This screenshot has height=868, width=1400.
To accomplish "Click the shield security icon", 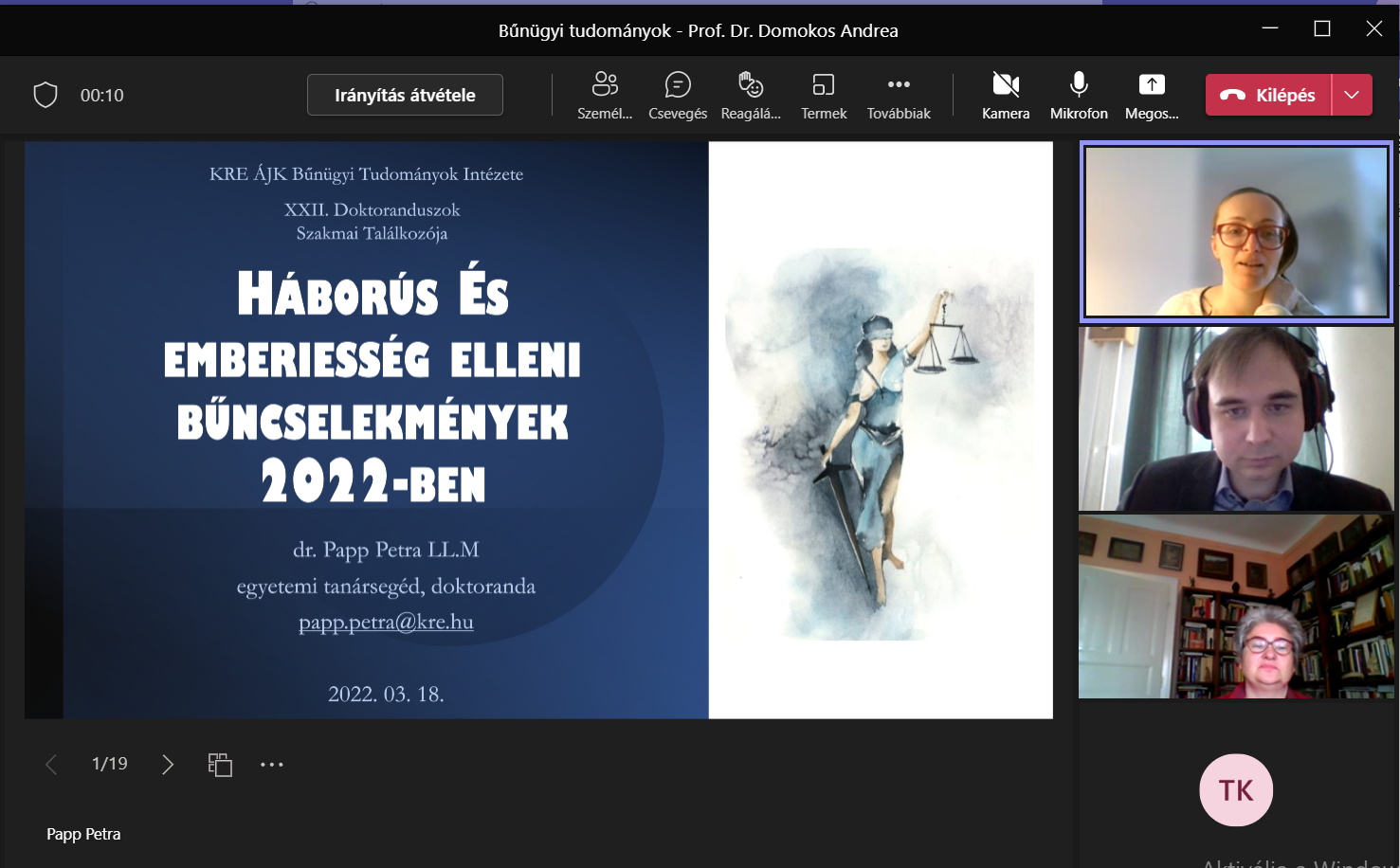I will pos(45,95).
